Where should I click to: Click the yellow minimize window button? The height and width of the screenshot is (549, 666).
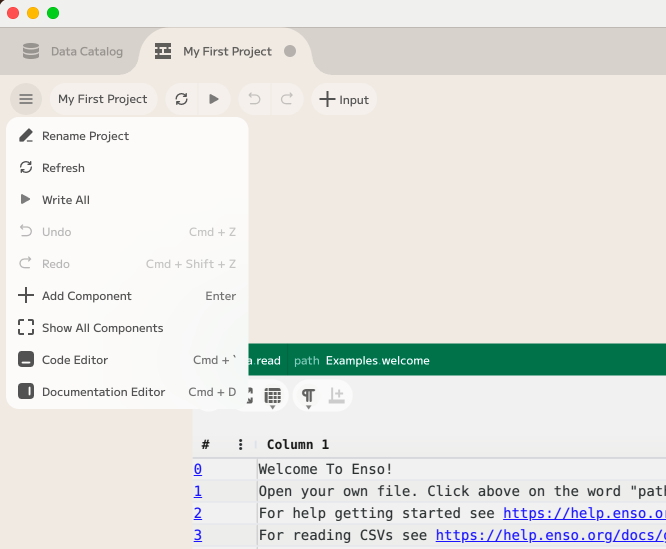(x=33, y=13)
